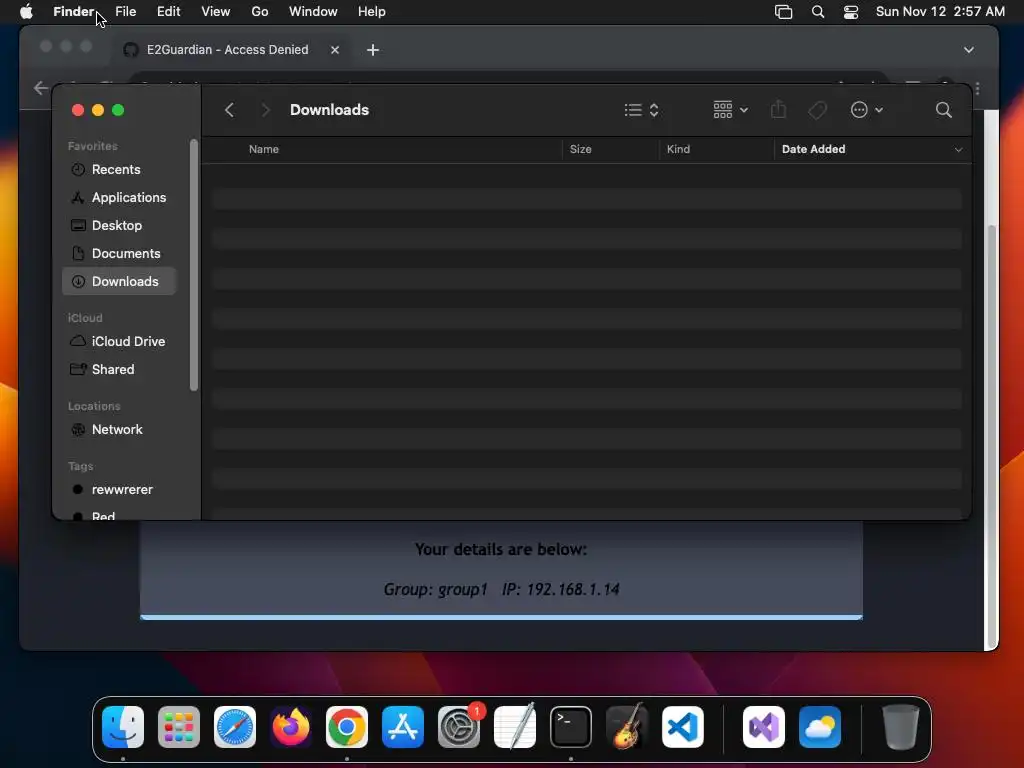Screen dimensions: 1024x768
Task: Open Visual Studio from the Dock
Action: [764, 727]
